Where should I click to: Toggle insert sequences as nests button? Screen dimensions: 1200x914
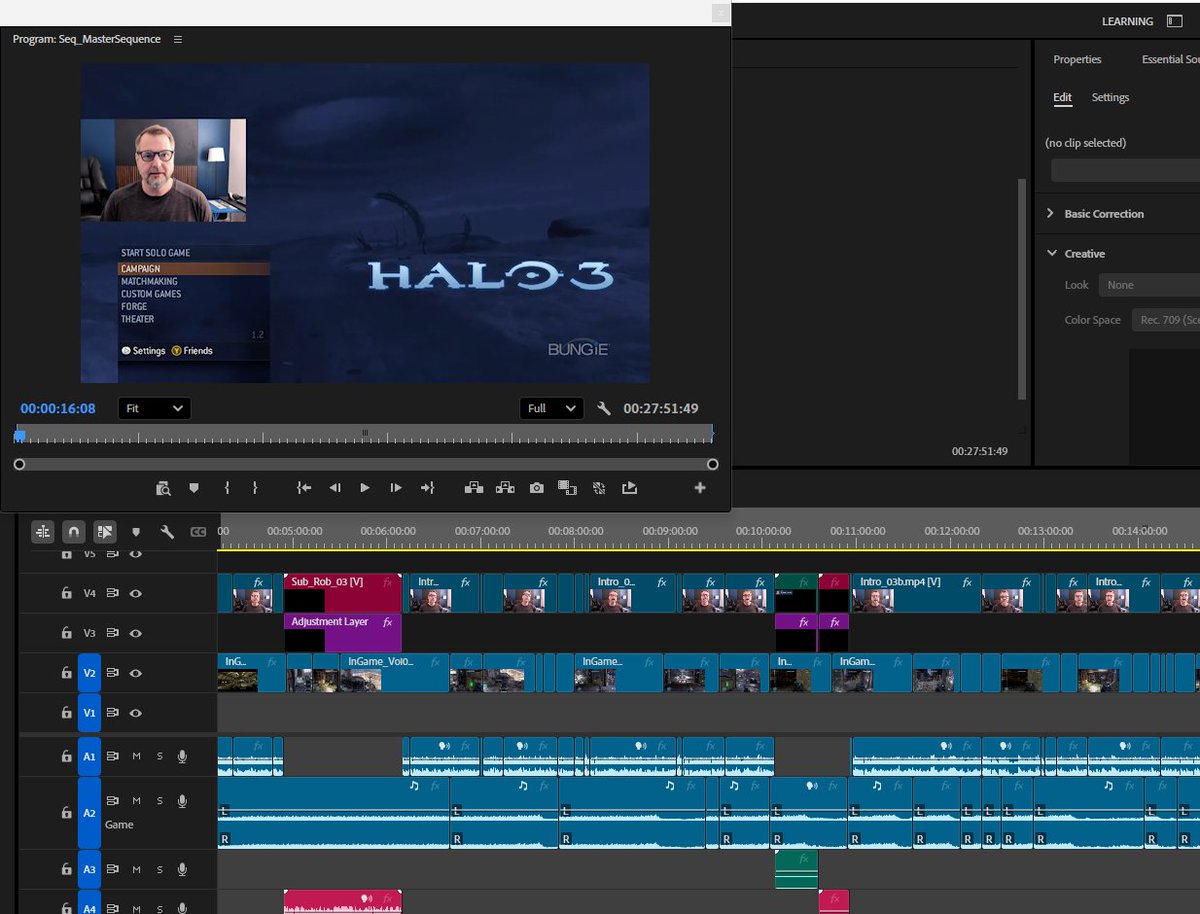pyautogui.click(x=42, y=531)
